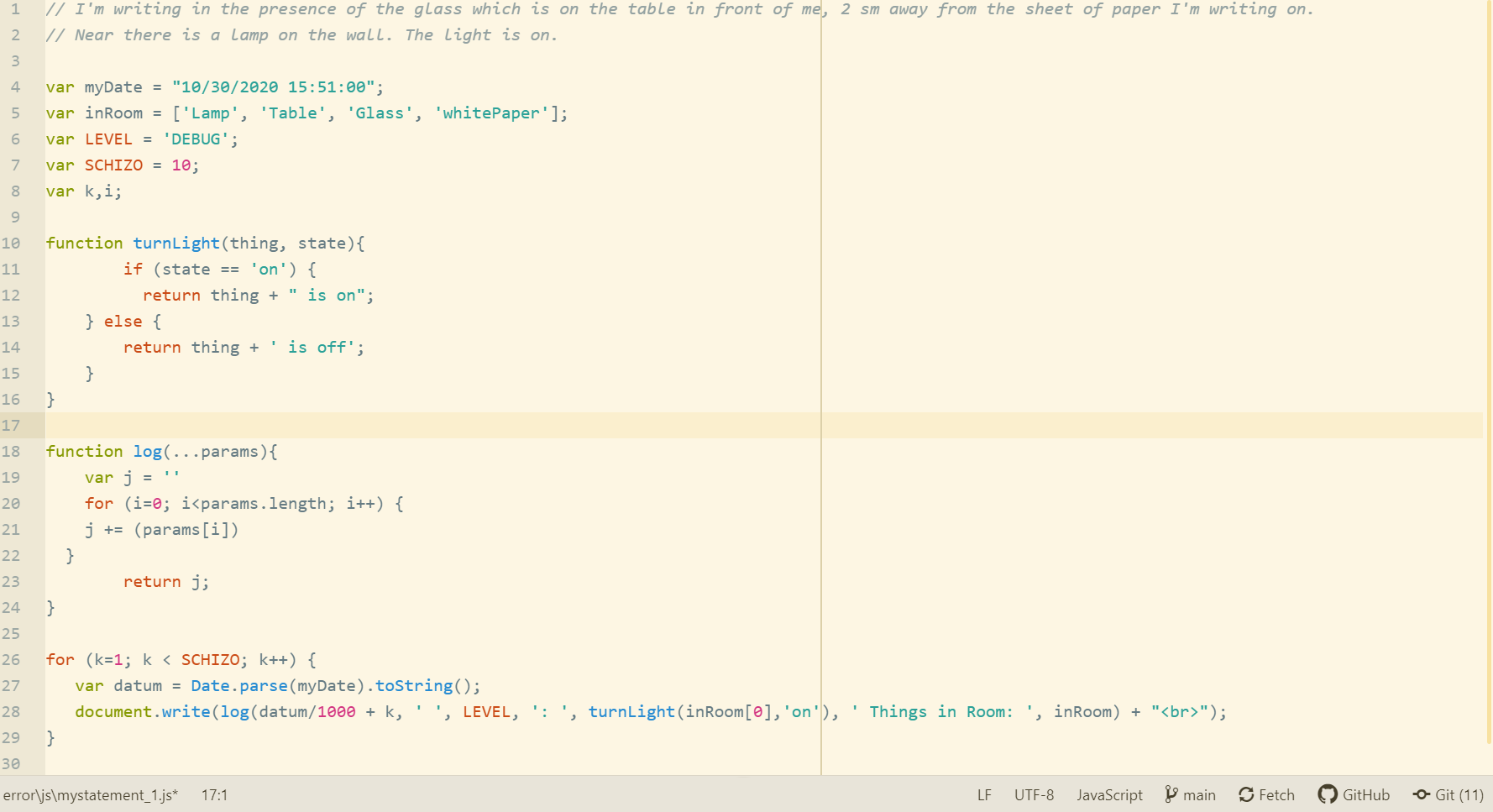Click the mystatement_1.js file path in status bar
Image resolution: width=1493 pixels, height=812 pixels.
point(90,794)
